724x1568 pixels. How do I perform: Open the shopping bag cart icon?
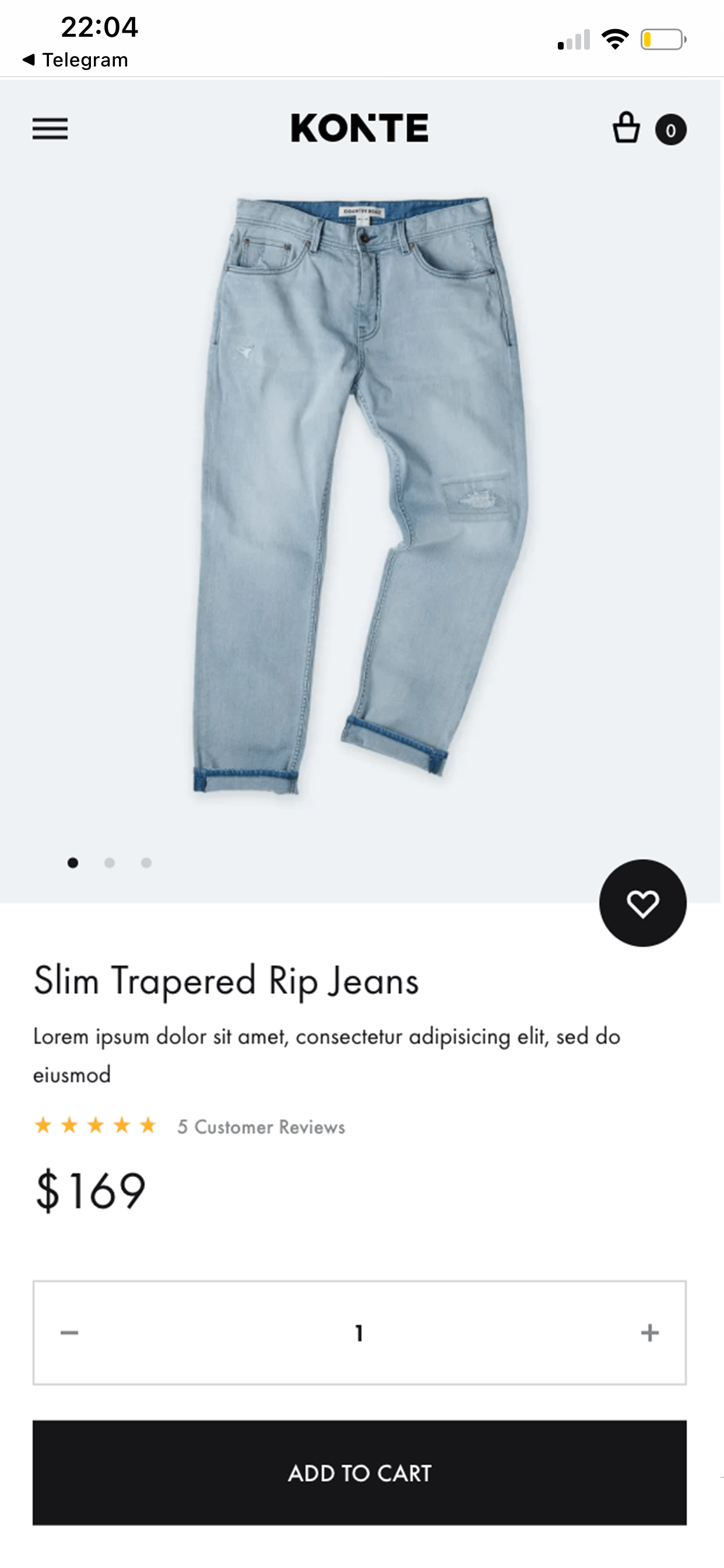click(625, 128)
